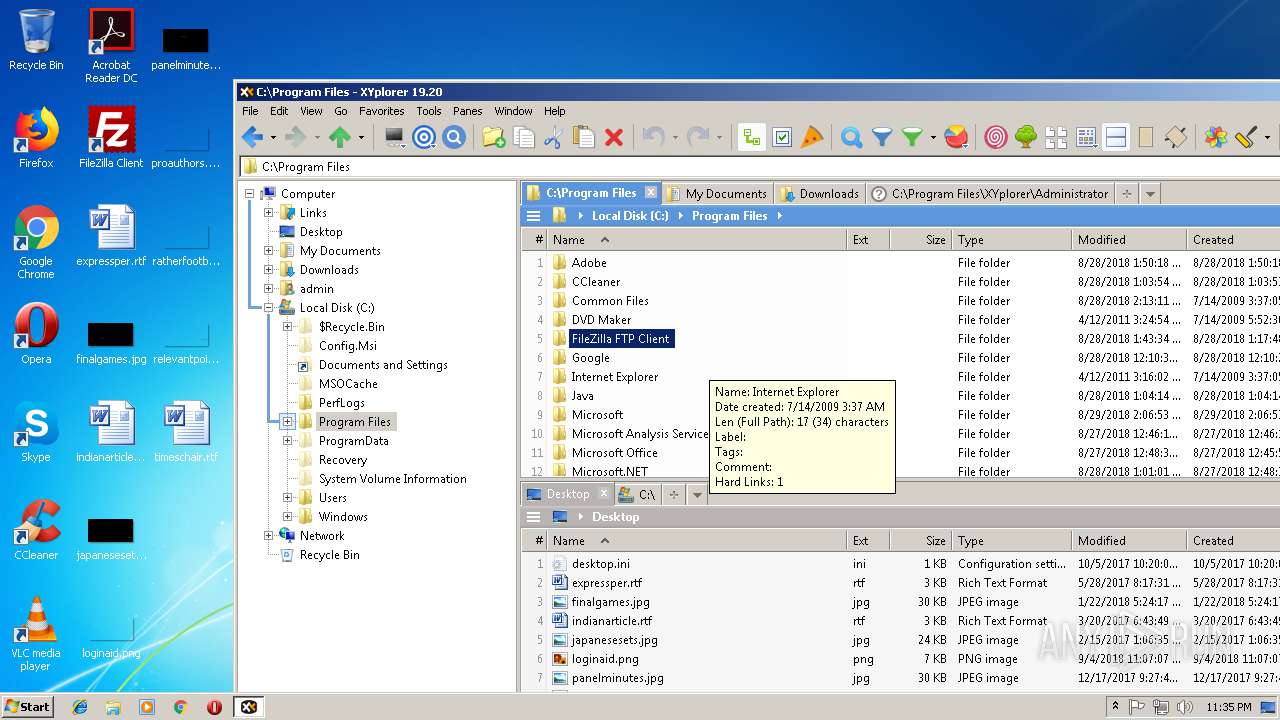Expand the Links node in tree
This screenshot has height=720, width=1280.
pos(268,213)
